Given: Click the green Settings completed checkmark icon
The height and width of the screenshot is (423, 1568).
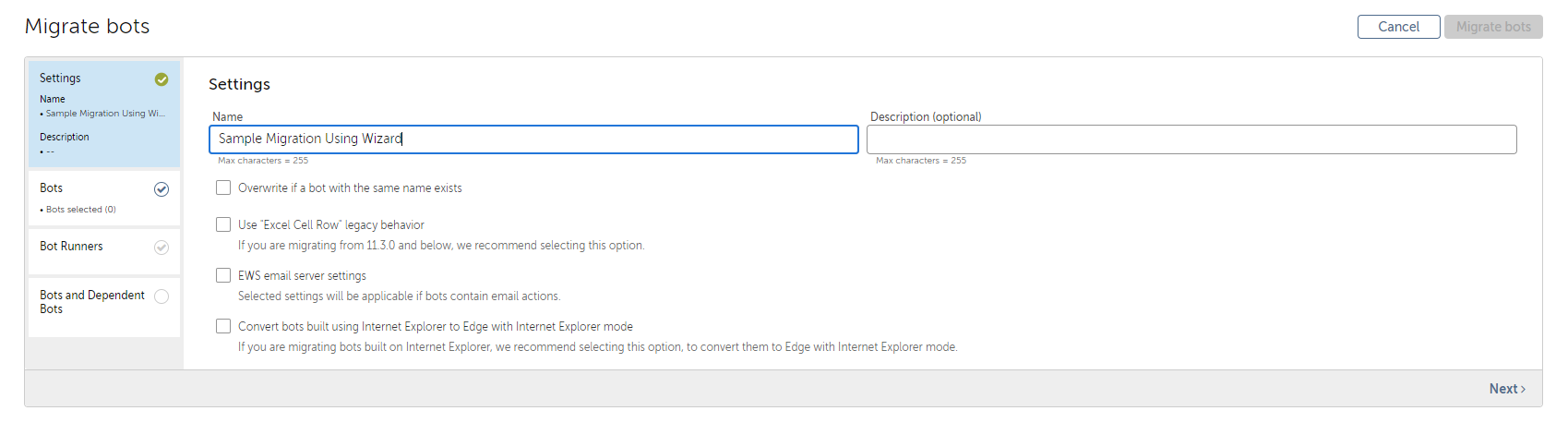Looking at the screenshot, I should [162, 79].
